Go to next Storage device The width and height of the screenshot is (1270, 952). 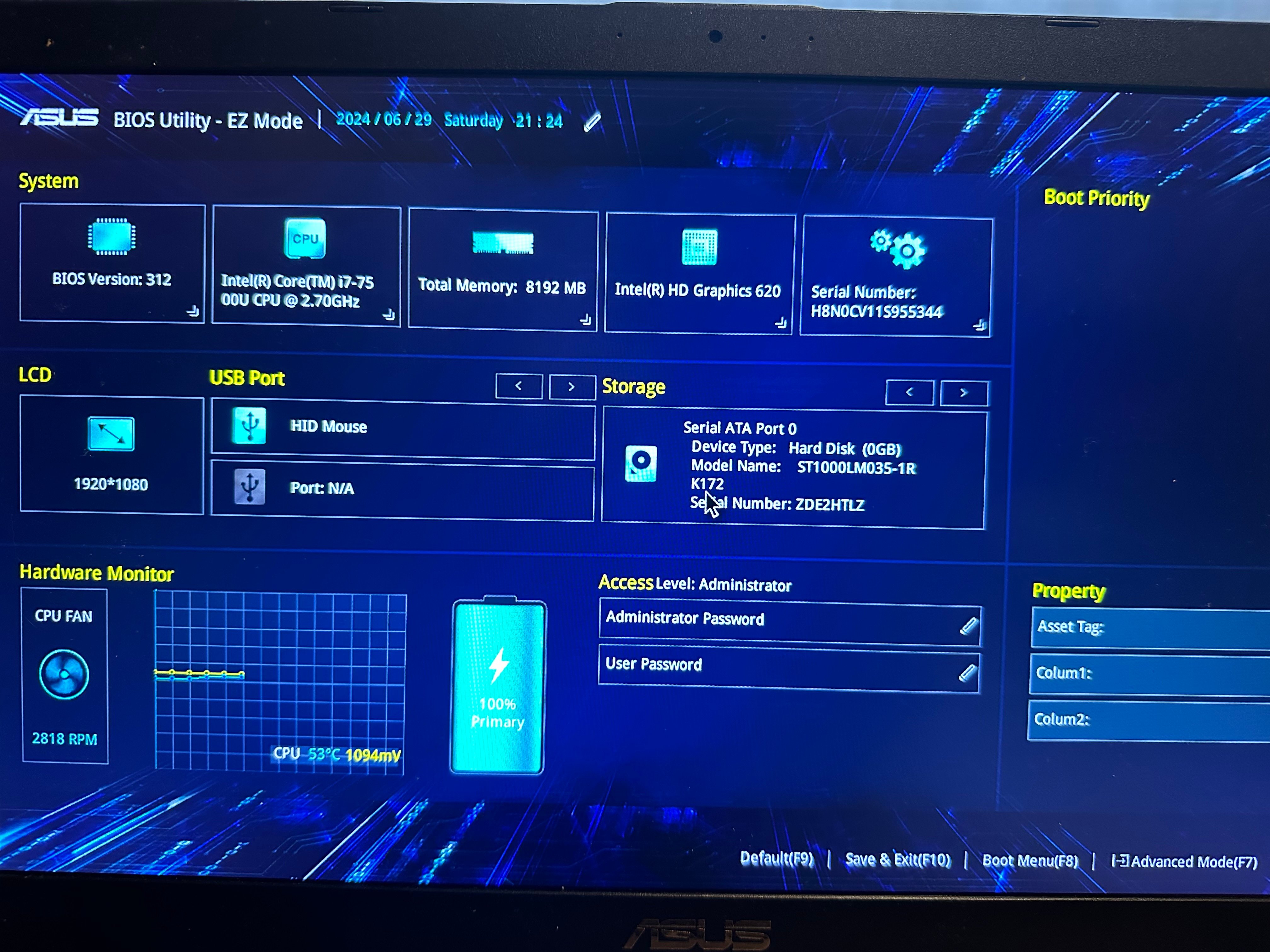click(x=964, y=393)
